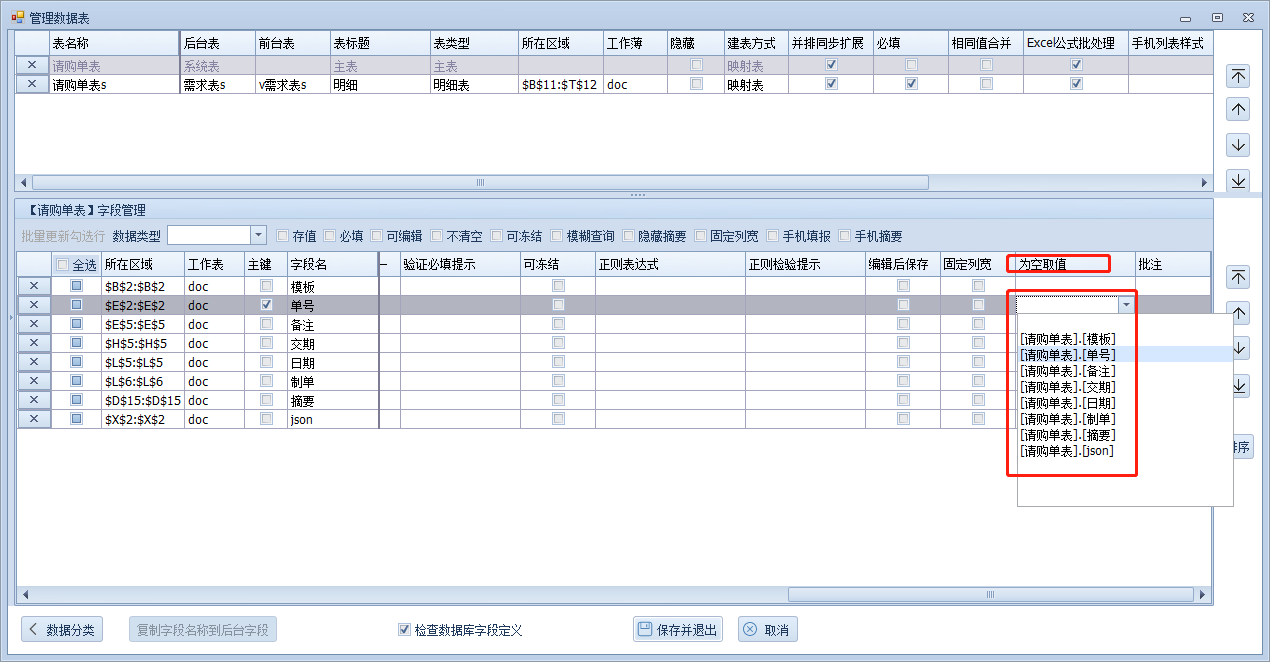Click move-to-top arrow beside upper table
Image resolution: width=1270 pixels, height=662 pixels.
click(1238, 76)
